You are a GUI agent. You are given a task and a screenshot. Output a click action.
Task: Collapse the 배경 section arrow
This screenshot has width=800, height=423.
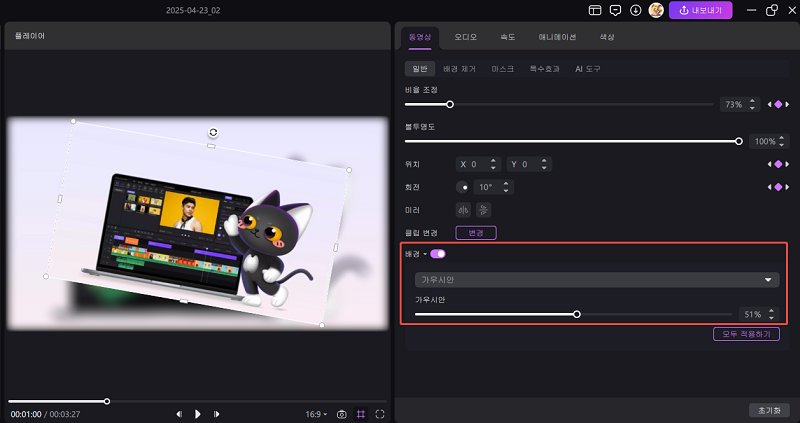425,254
